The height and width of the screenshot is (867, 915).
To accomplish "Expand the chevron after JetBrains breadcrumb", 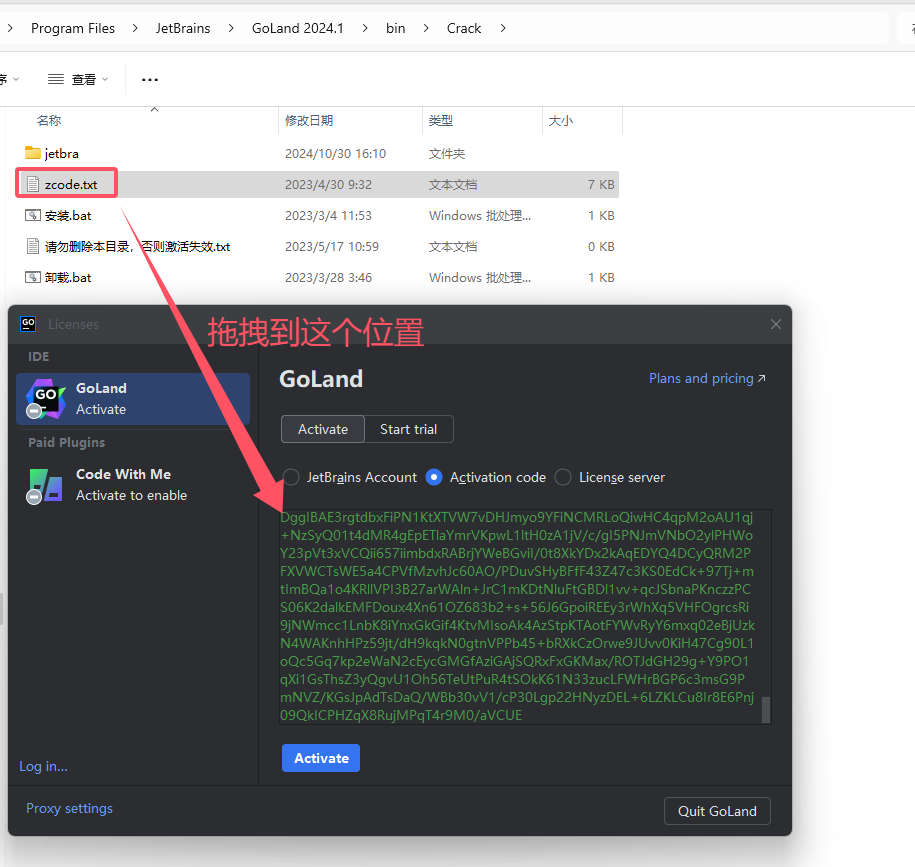I will [x=231, y=28].
